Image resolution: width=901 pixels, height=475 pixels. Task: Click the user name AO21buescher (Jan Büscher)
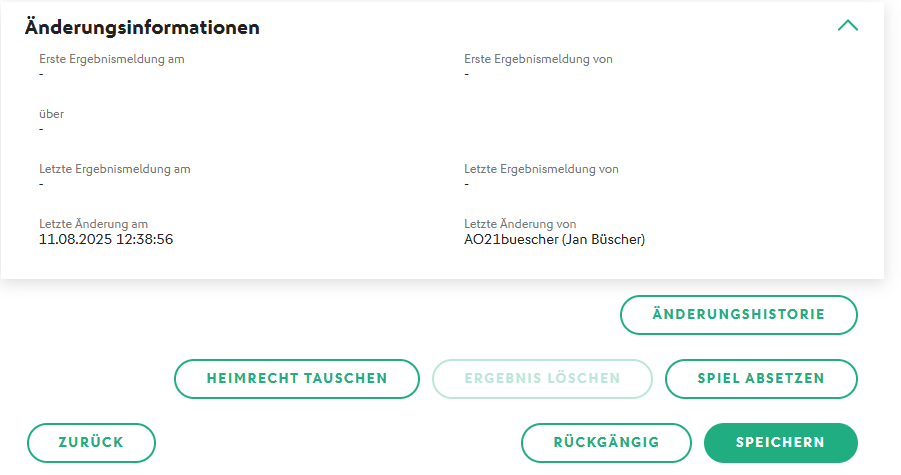[x=554, y=239]
